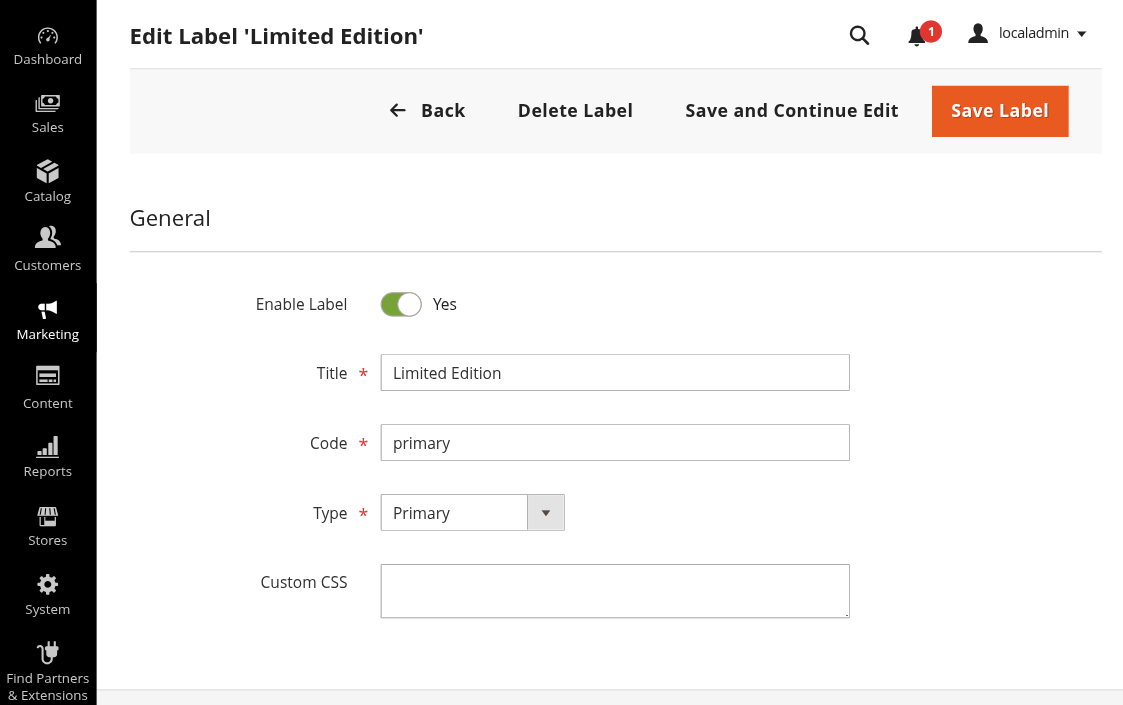Open the Type dropdown
Viewport: 1123px width, 705px height.
[472, 513]
